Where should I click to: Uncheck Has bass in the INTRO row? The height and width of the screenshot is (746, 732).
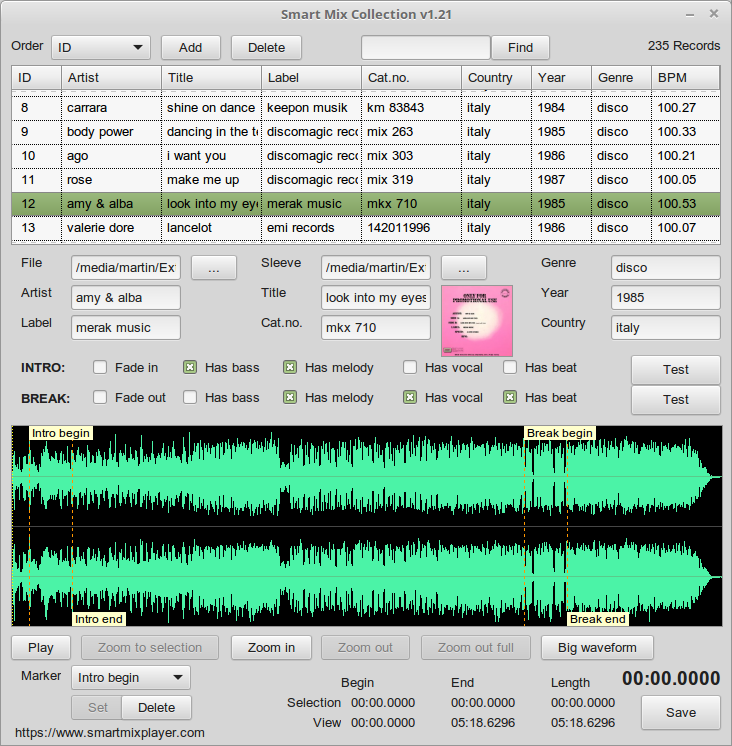[x=190, y=368]
